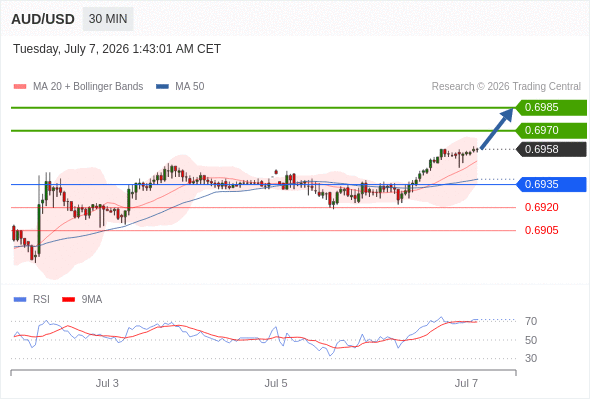
Task: Click the 30 MIN timeframe badge
Action: click(108, 19)
